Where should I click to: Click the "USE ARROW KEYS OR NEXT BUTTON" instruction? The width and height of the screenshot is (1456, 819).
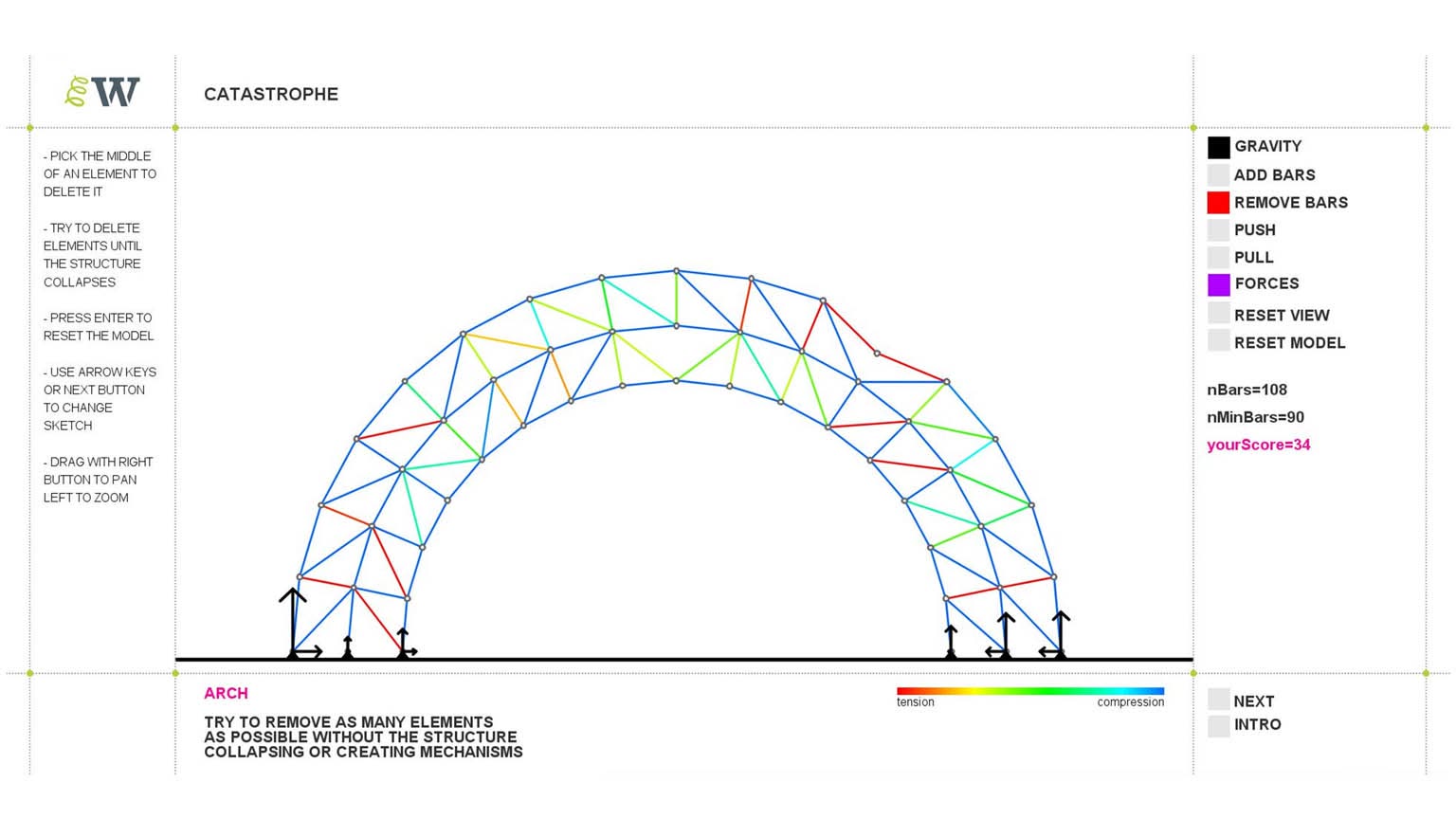(x=100, y=398)
